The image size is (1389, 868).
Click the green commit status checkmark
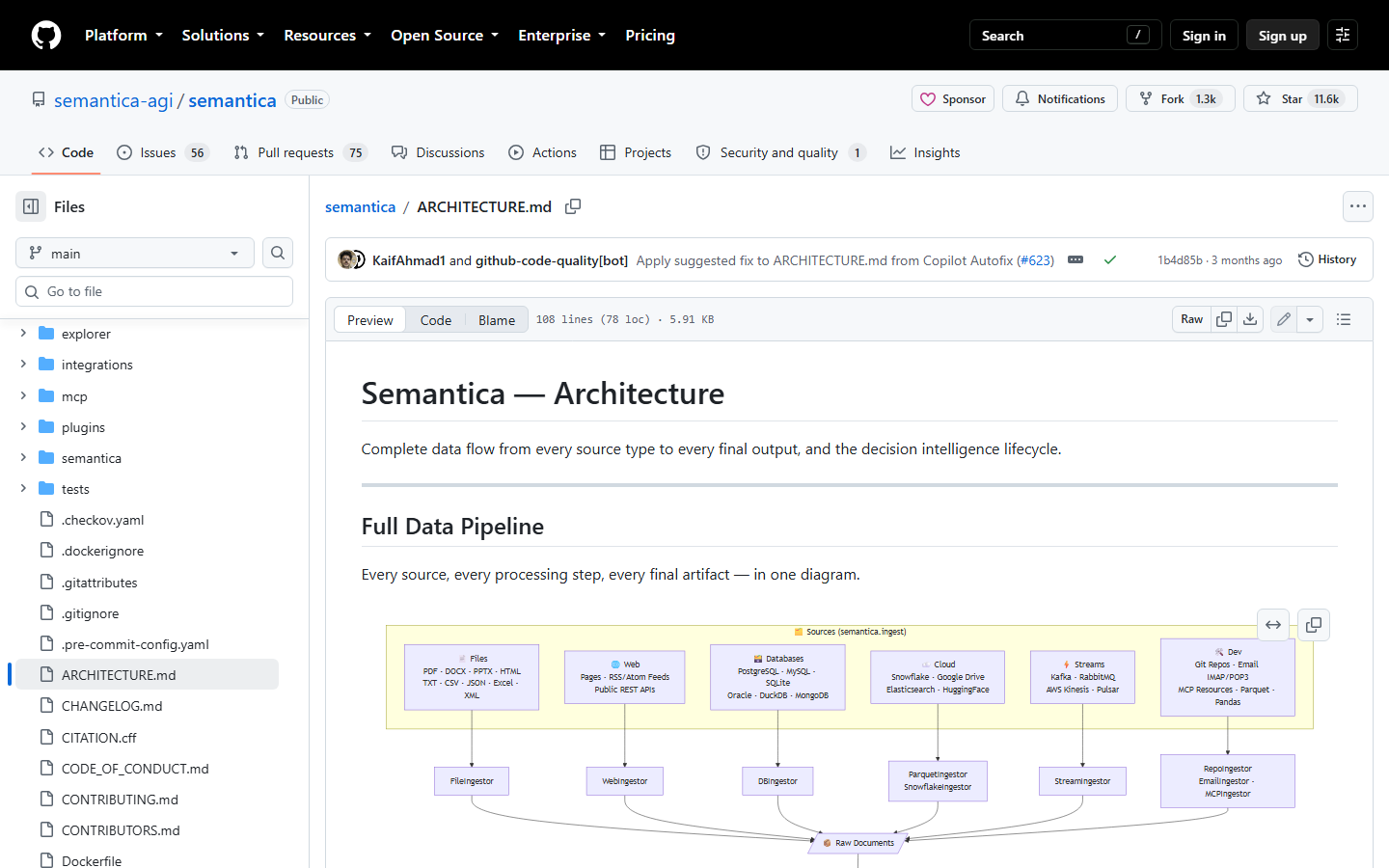tap(1110, 260)
